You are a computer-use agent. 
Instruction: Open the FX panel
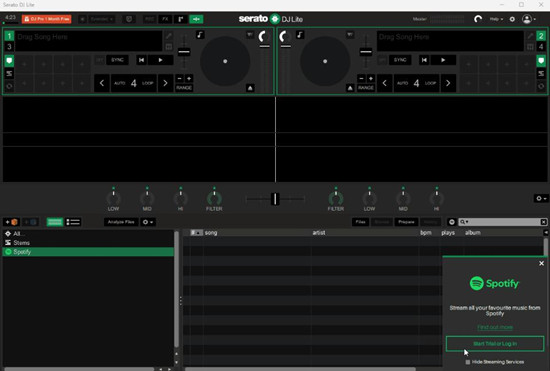pyautogui.click(x=165, y=19)
